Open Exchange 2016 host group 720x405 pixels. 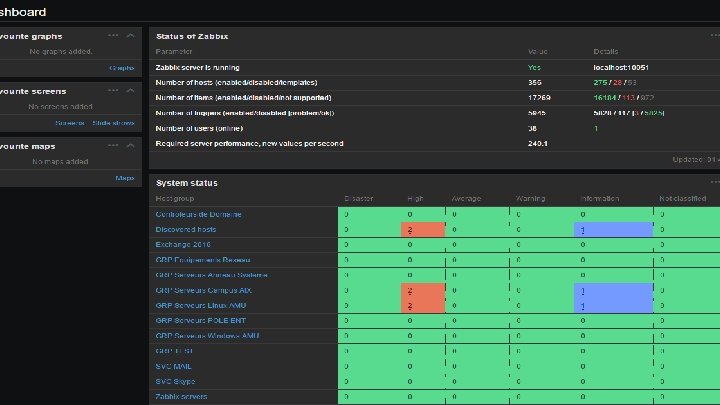click(x=183, y=245)
